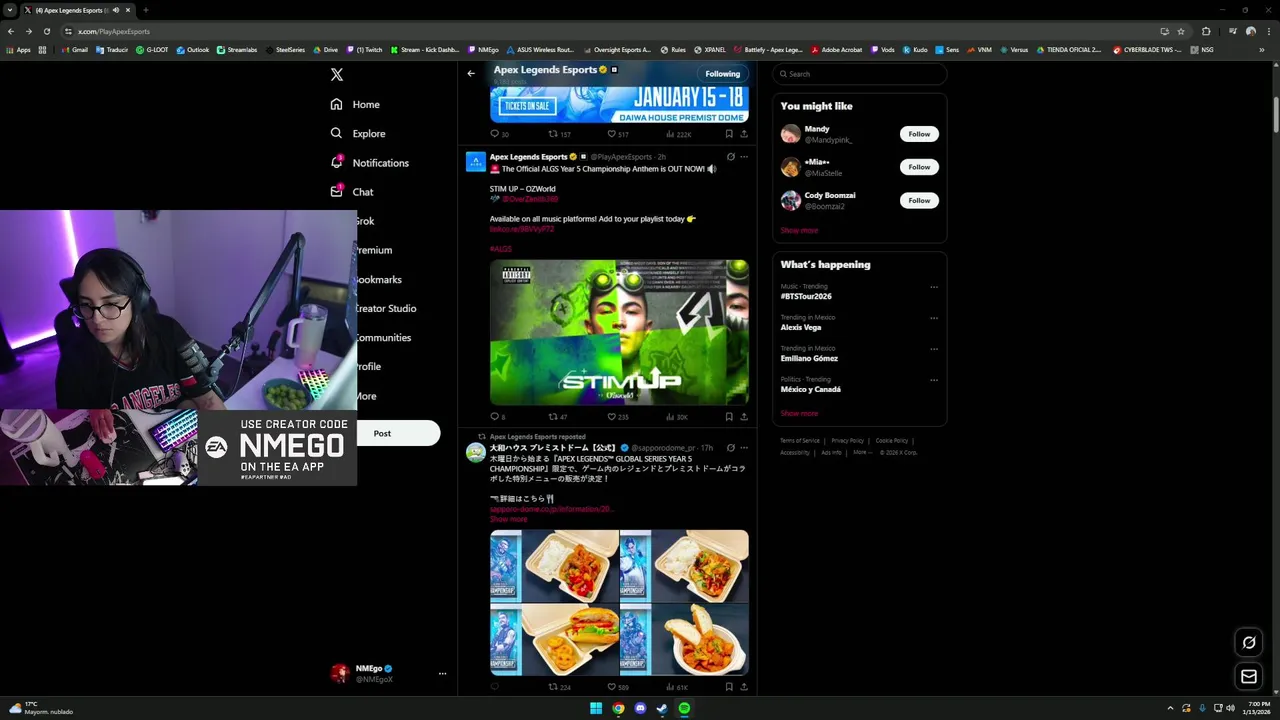Viewport: 1280px width, 720px height.
Task: Open the Streamlabs bookmark
Action: tap(237, 49)
